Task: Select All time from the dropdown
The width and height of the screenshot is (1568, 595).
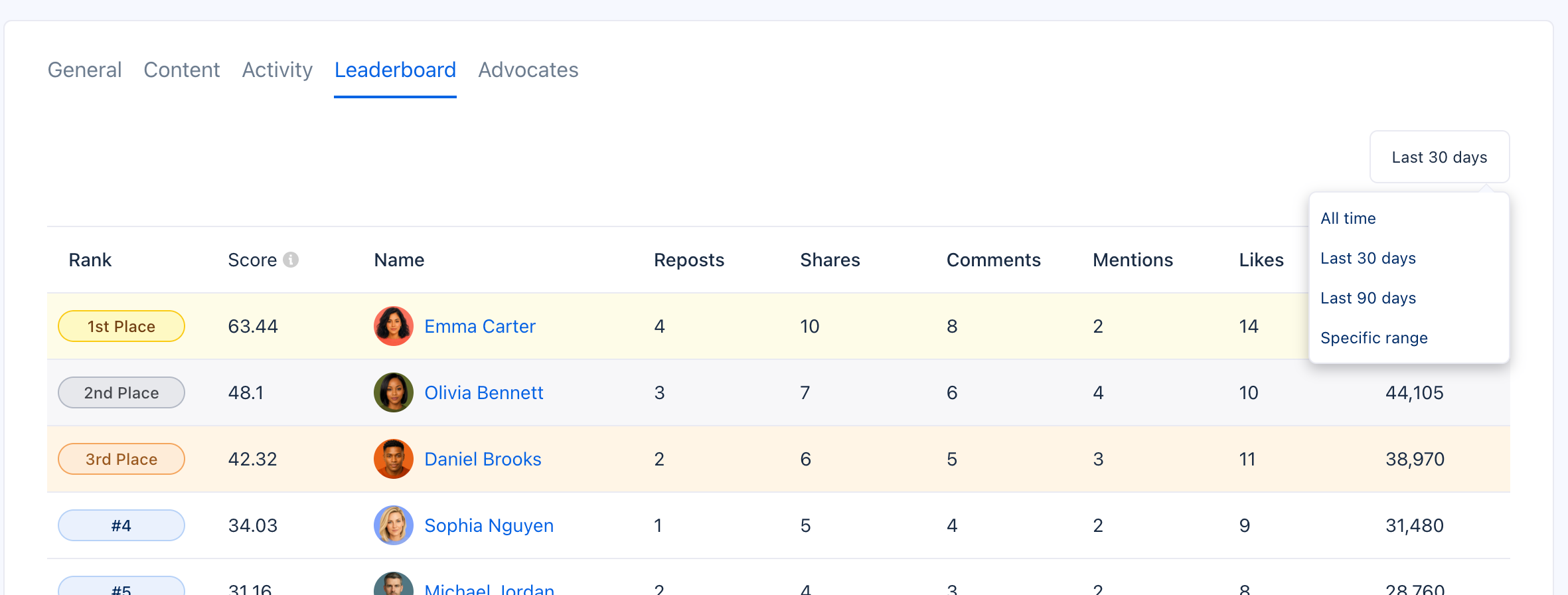Action: point(1348,218)
